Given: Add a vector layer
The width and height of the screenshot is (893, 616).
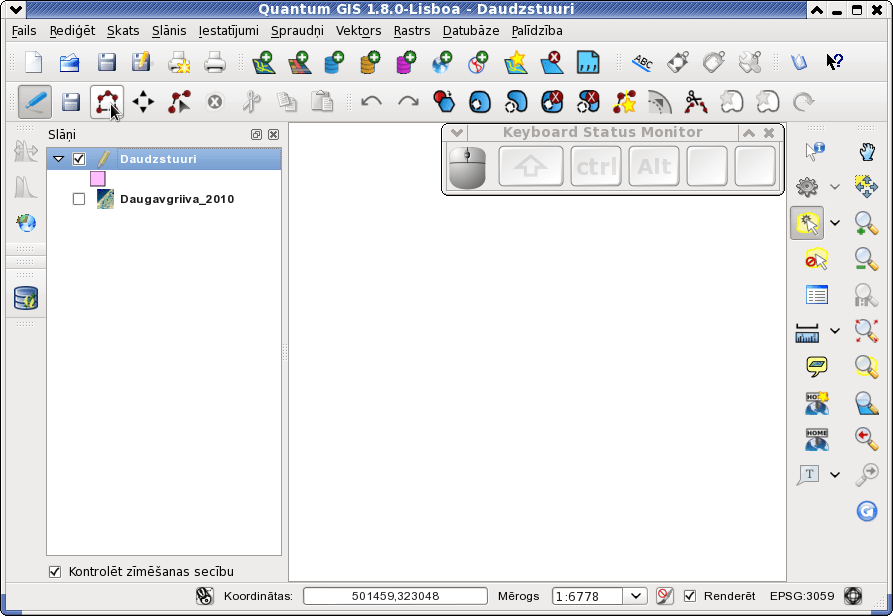Looking at the screenshot, I should coord(264,62).
